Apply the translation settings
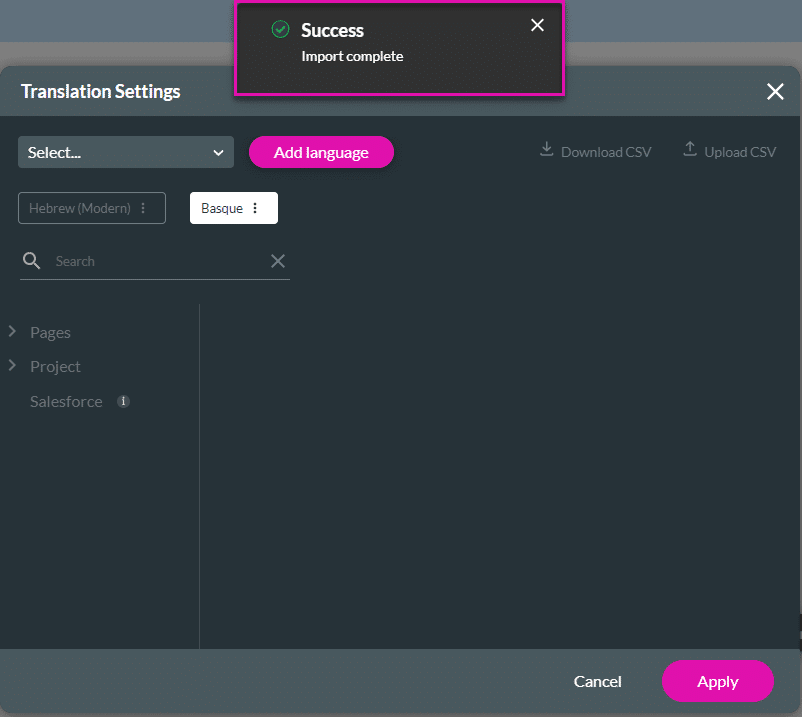Viewport: 802px width, 717px height. pos(717,681)
